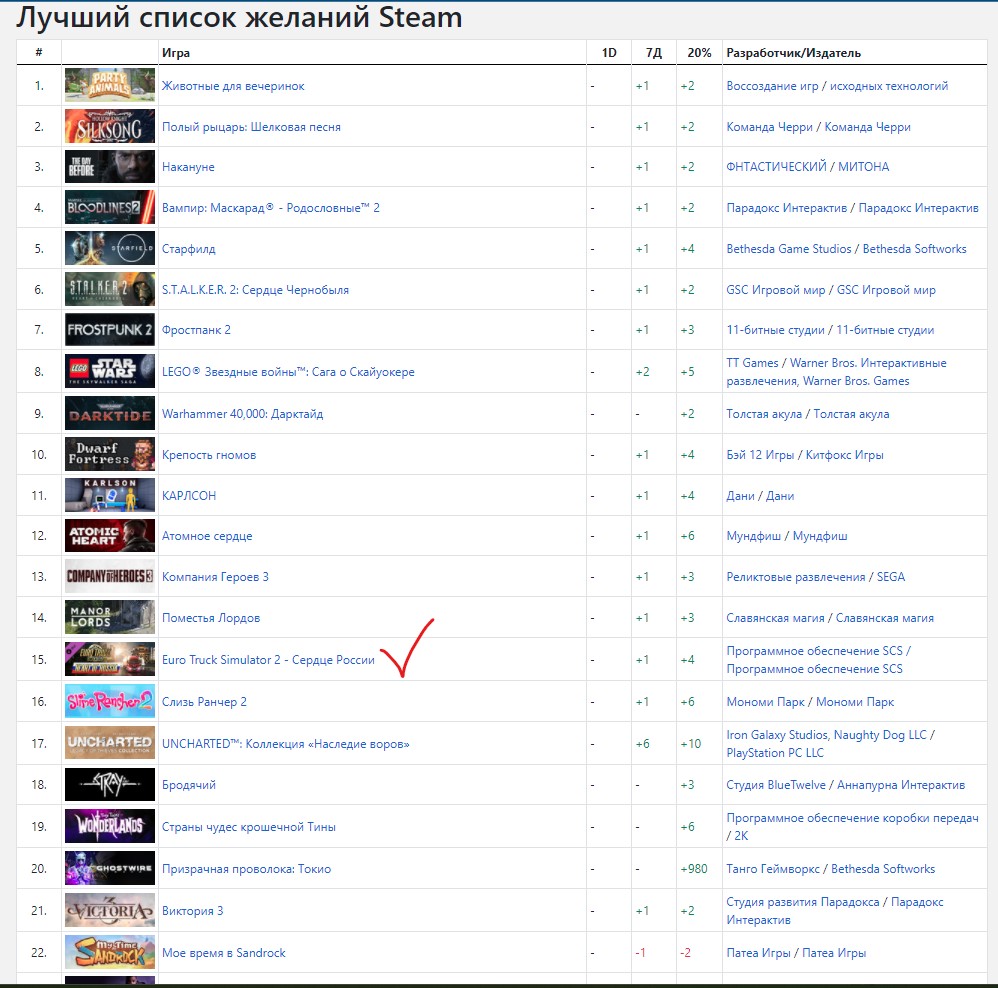Screen dimensions: 998x988
Task: Open the Darktide thumbnail image
Action: pyautogui.click(x=109, y=413)
